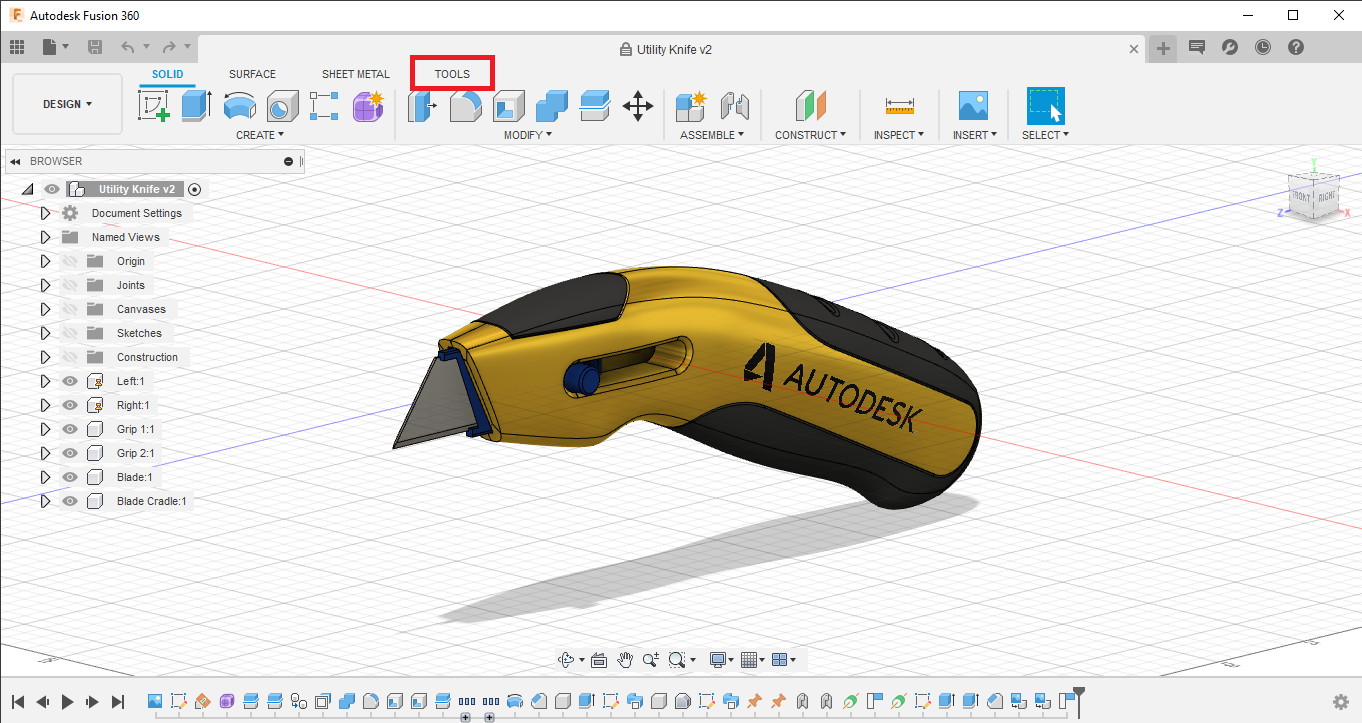Click the Measure icon under Inspect
This screenshot has width=1362, height=723.
pos(899,105)
